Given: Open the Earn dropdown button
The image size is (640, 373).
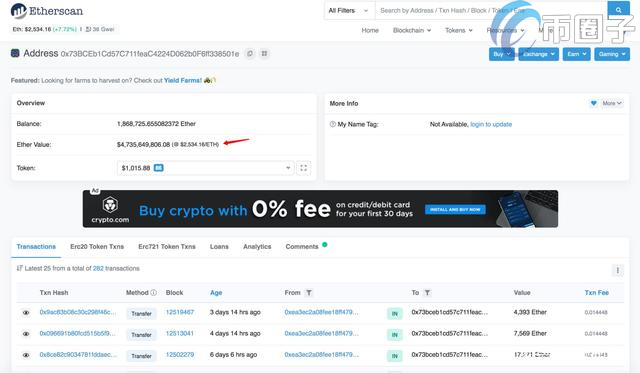Looking at the screenshot, I should (x=576, y=54).
